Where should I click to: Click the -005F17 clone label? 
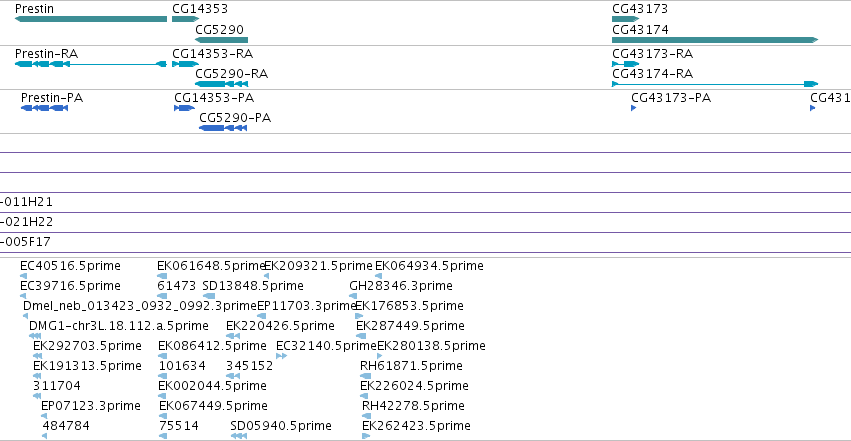tap(26, 241)
